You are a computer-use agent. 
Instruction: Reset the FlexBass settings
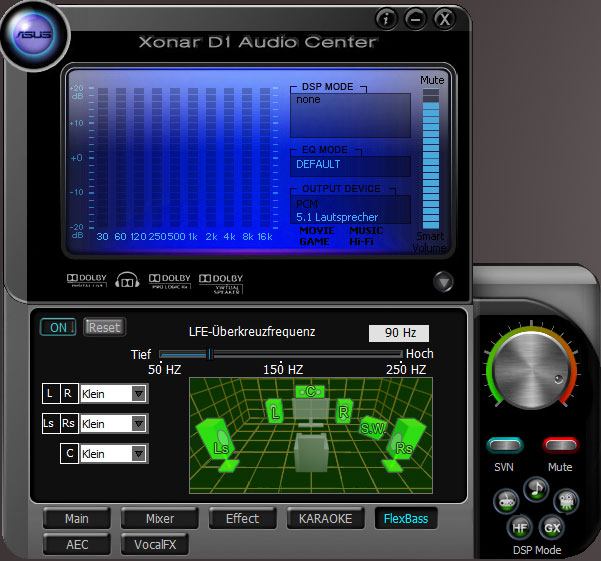click(104, 328)
